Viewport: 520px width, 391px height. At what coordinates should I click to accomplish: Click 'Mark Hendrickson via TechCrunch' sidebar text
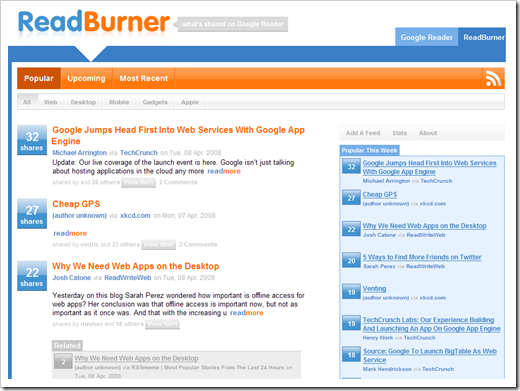click(408, 369)
